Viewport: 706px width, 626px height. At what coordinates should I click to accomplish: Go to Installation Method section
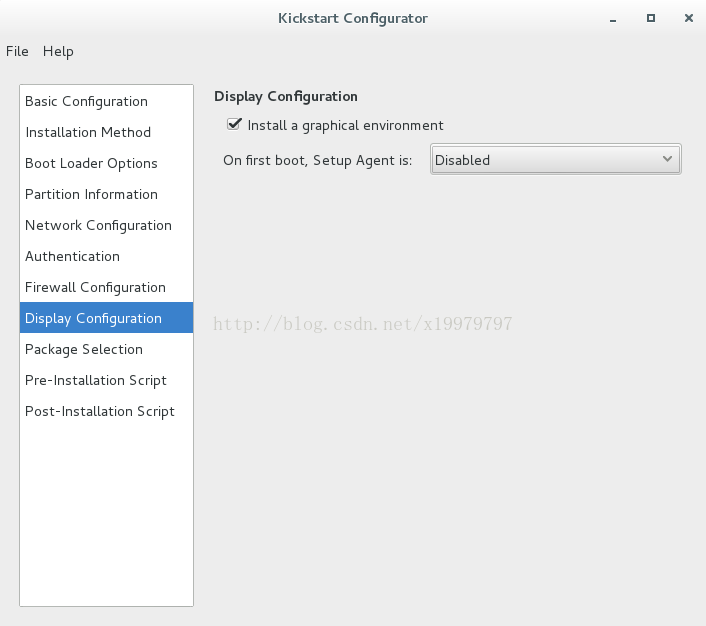106,132
